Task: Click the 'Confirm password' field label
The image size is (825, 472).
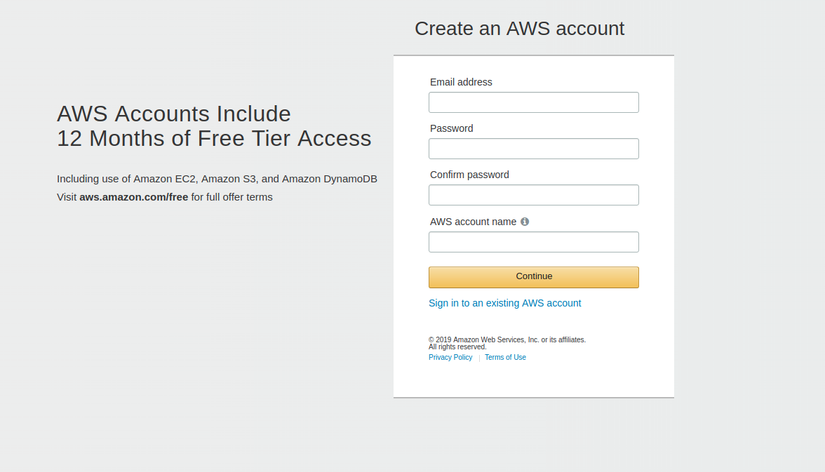Action: (469, 175)
